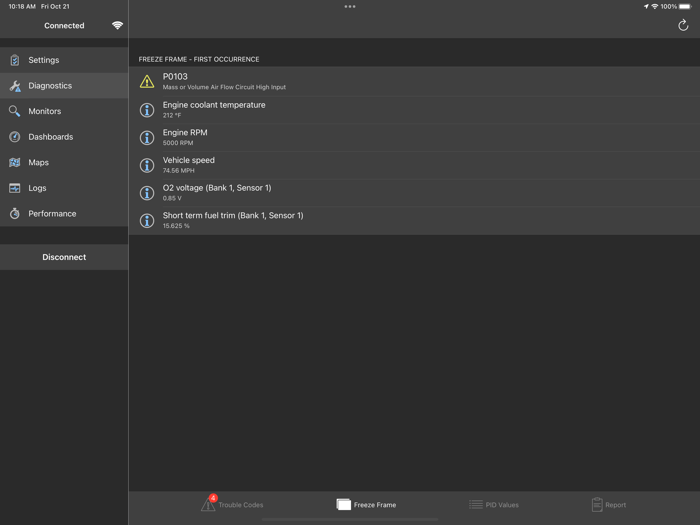Click info icon for O2 voltage
Screen dimensions: 700x525
(x=147, y=193)
